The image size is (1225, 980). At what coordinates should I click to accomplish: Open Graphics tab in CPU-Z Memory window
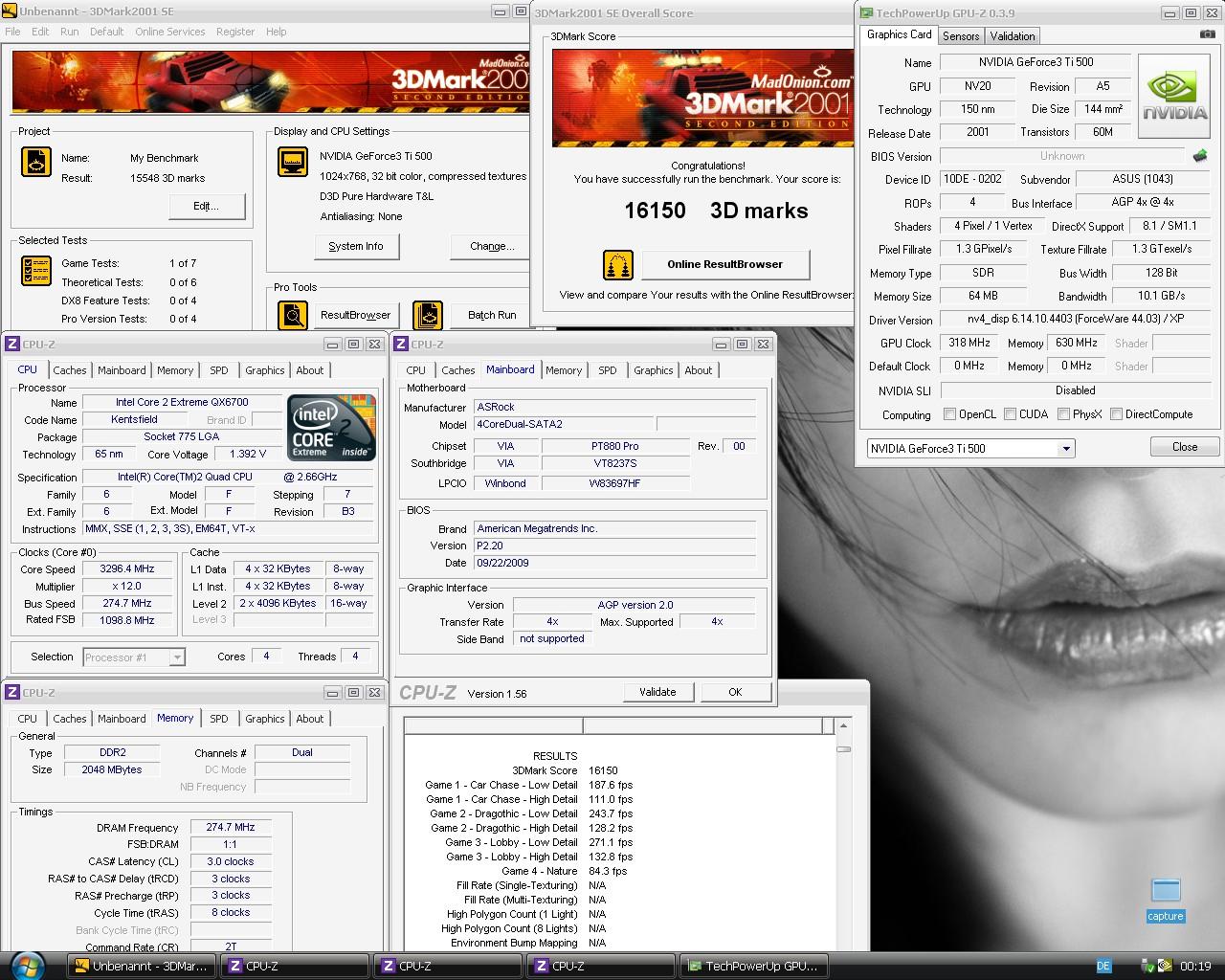tap(265, 719)
